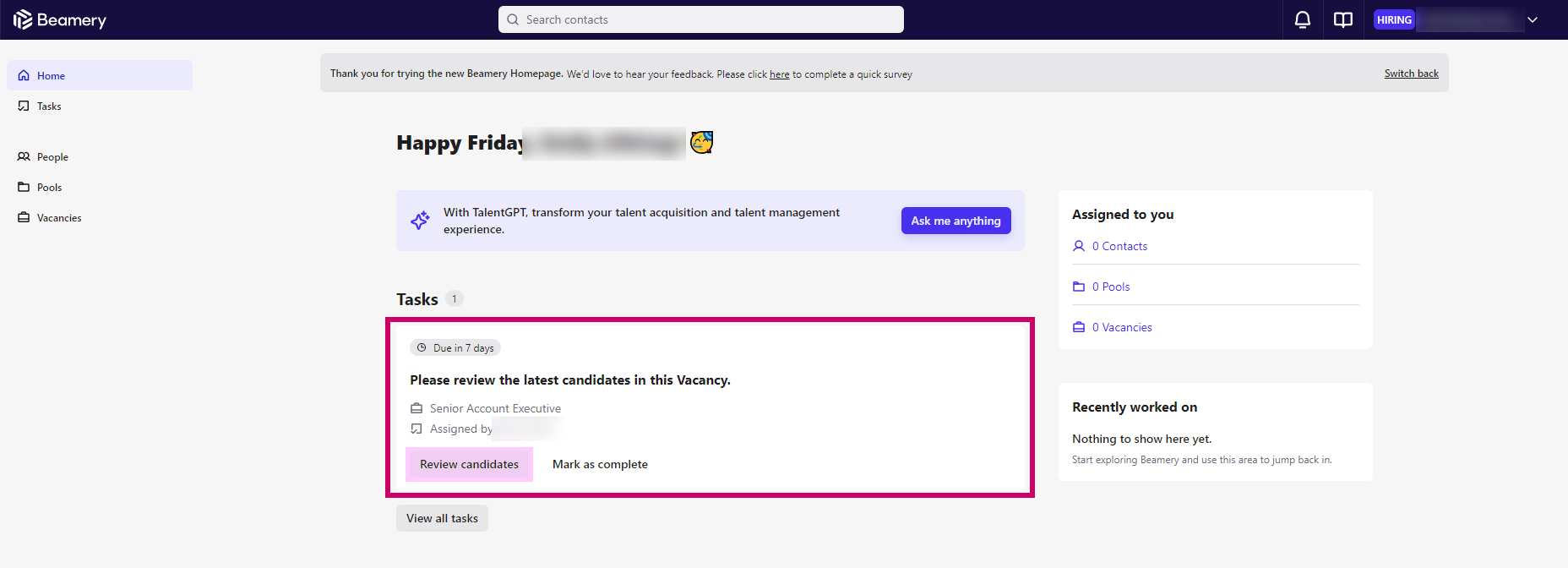Image resolution: width=1568 pixels, height=568 pixels.
Task: Click briefcase icon beside Senior Account Executive
Action: 416,408
